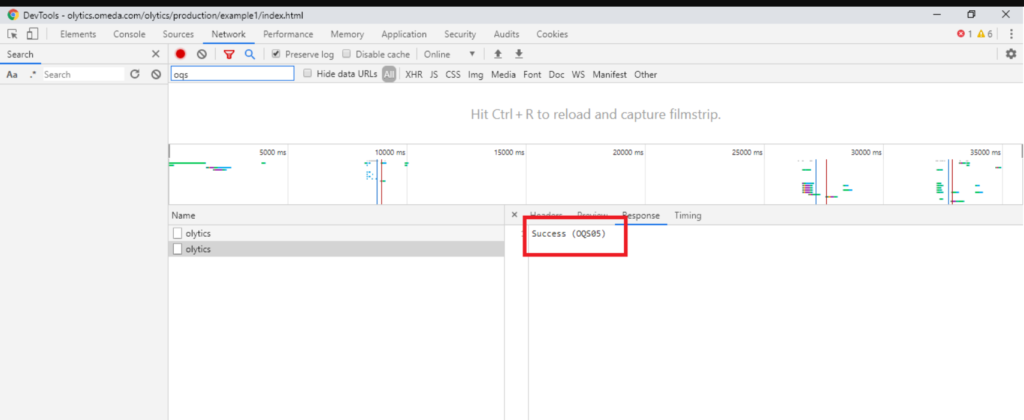Uncheck the Preserve log checkbox

tap(277, 54)
